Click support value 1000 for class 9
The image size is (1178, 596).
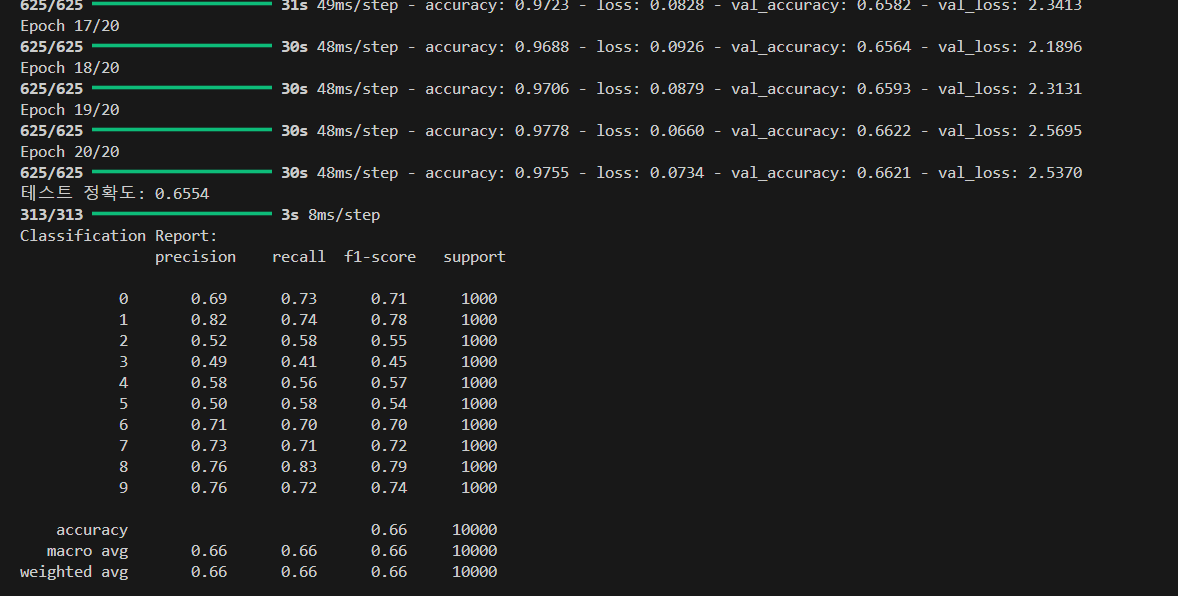point(479,489)
